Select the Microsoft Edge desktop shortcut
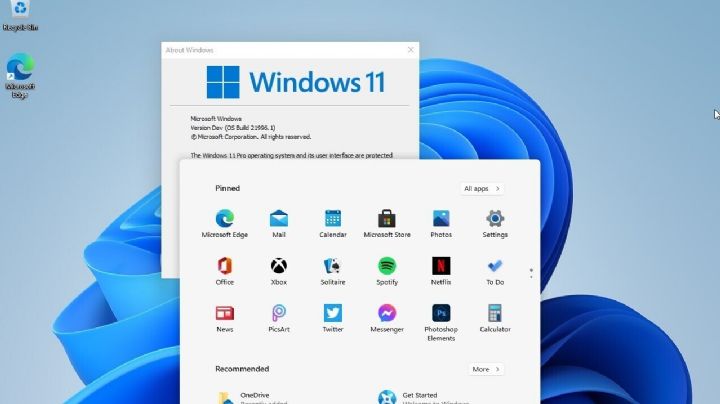 click(x=20, y=76)
